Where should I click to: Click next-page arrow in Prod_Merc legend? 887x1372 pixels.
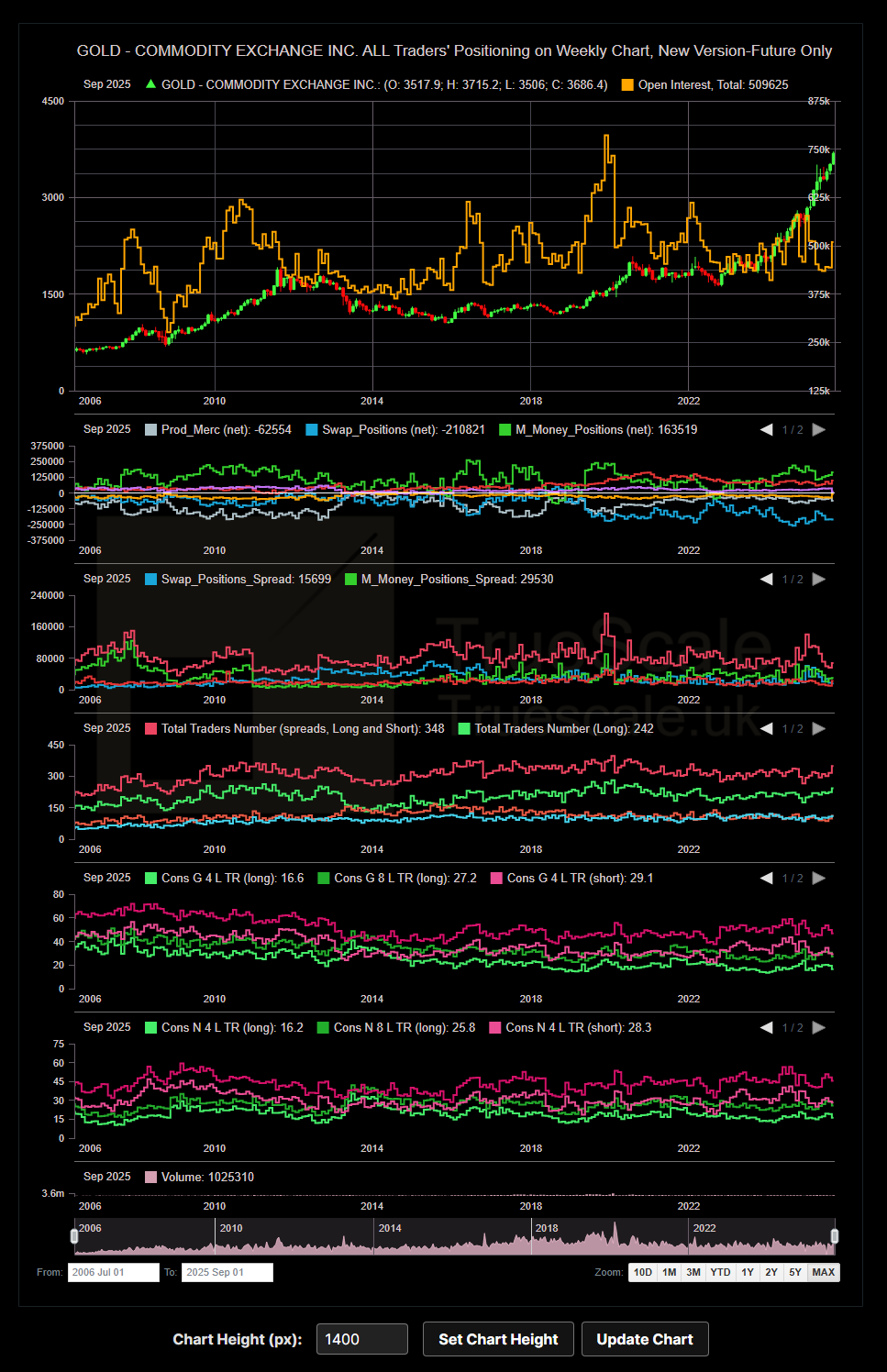pos(819,429)
